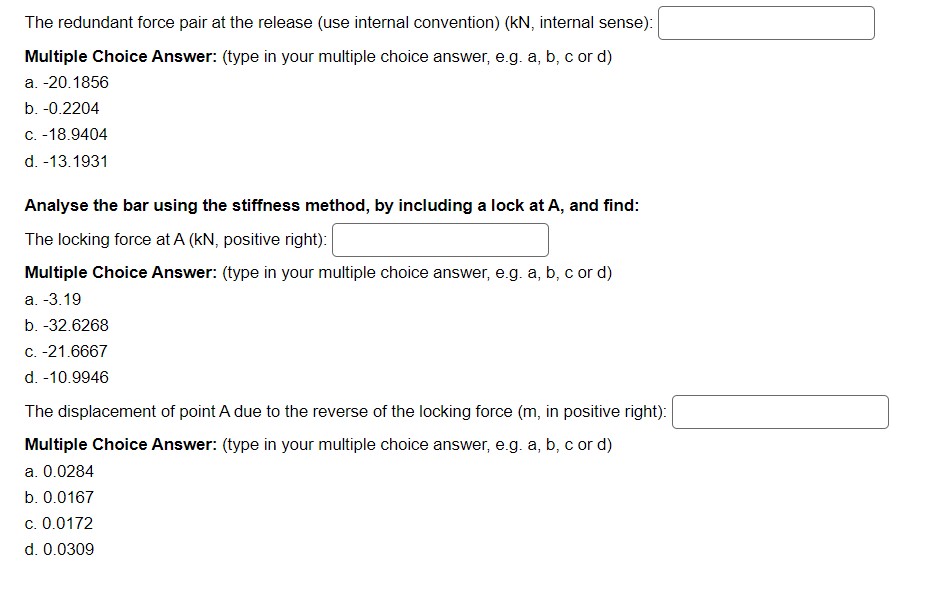Select option d. -13.1931

pyautogui.click(x=66, y=161)
